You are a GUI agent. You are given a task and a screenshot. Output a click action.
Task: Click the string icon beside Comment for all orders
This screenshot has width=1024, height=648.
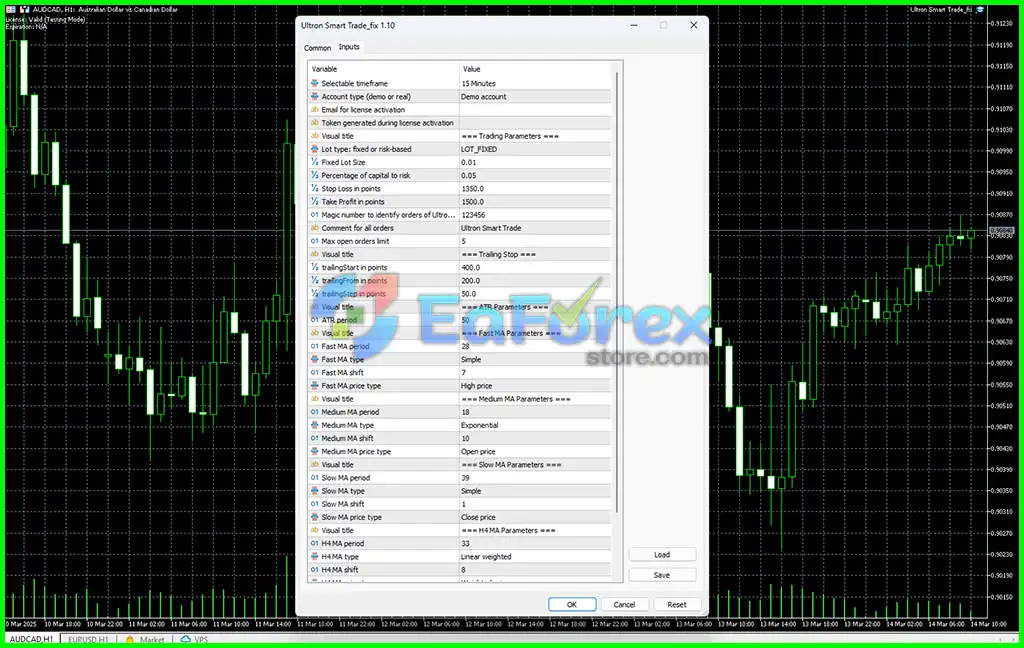[315, 228]
